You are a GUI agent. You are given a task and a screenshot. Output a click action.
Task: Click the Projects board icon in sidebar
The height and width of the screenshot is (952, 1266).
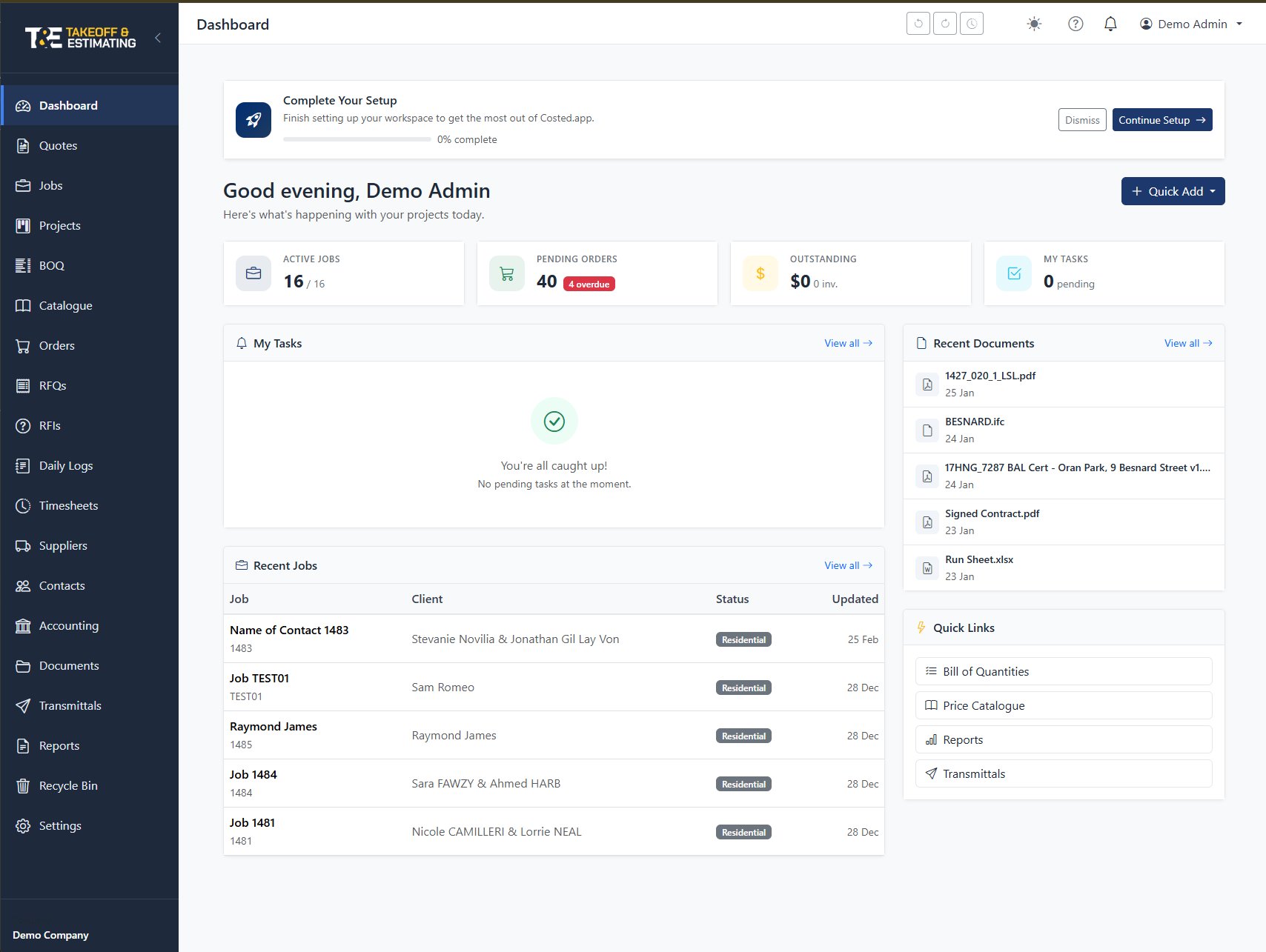[23, 226]
